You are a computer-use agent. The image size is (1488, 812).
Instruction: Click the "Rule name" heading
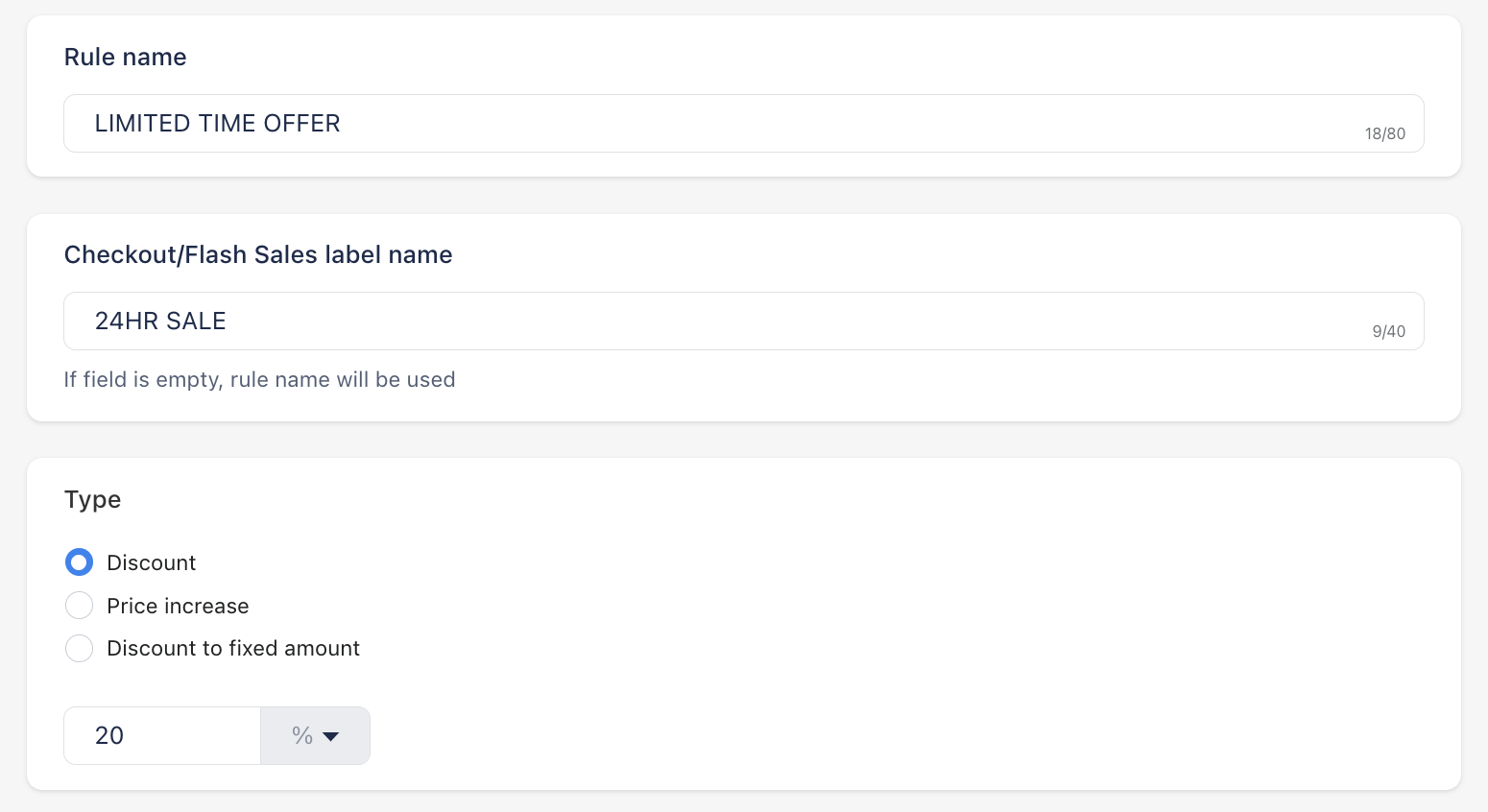pyautogui.click(x=125, y=57)
